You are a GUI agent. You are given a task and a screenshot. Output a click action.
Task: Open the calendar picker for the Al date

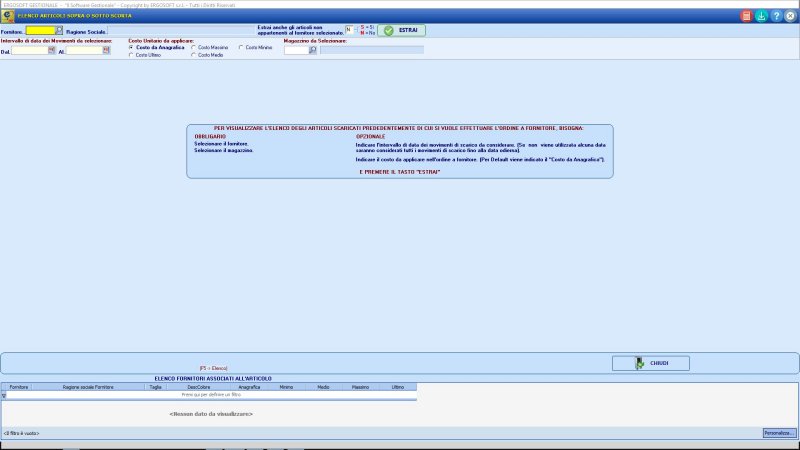[106, 50]
